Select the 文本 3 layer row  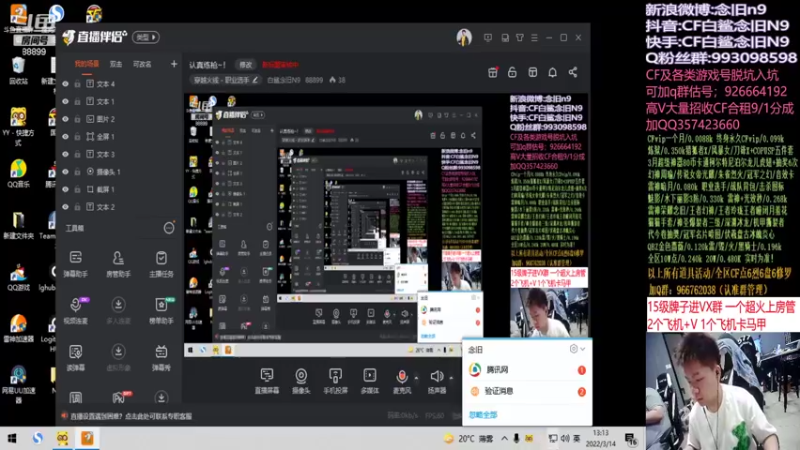tap(118, 154)
